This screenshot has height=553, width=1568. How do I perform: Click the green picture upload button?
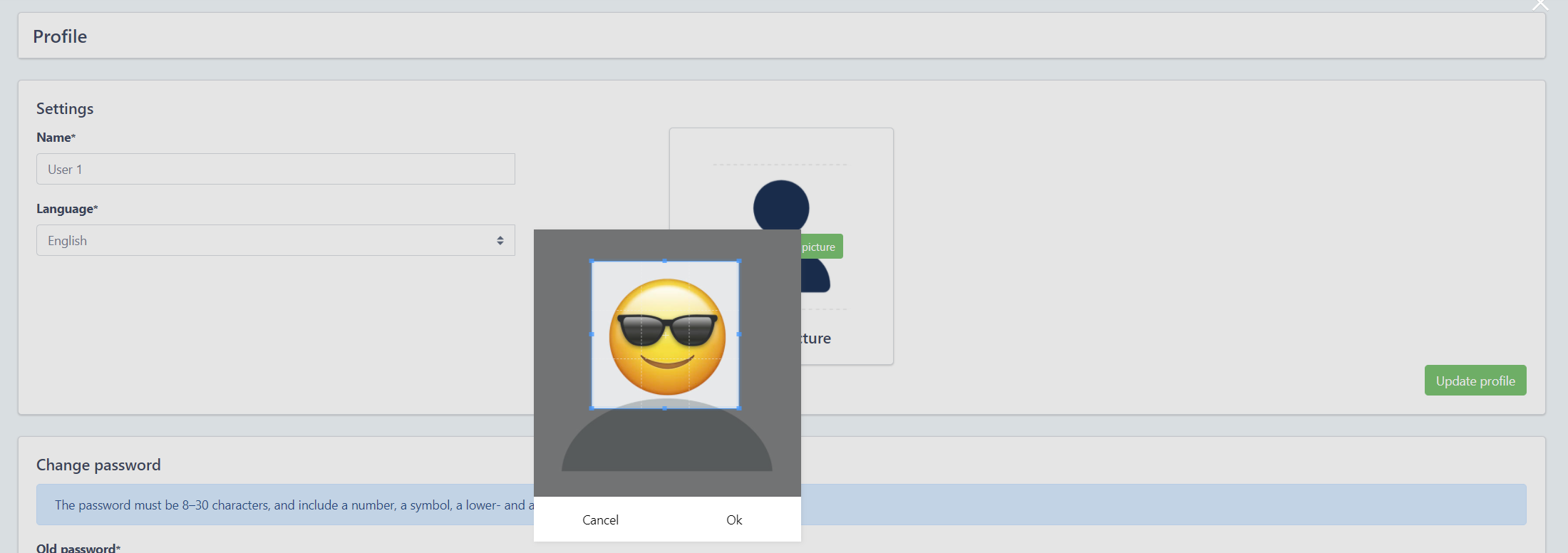pyautogui.click(x=821, y=247)
